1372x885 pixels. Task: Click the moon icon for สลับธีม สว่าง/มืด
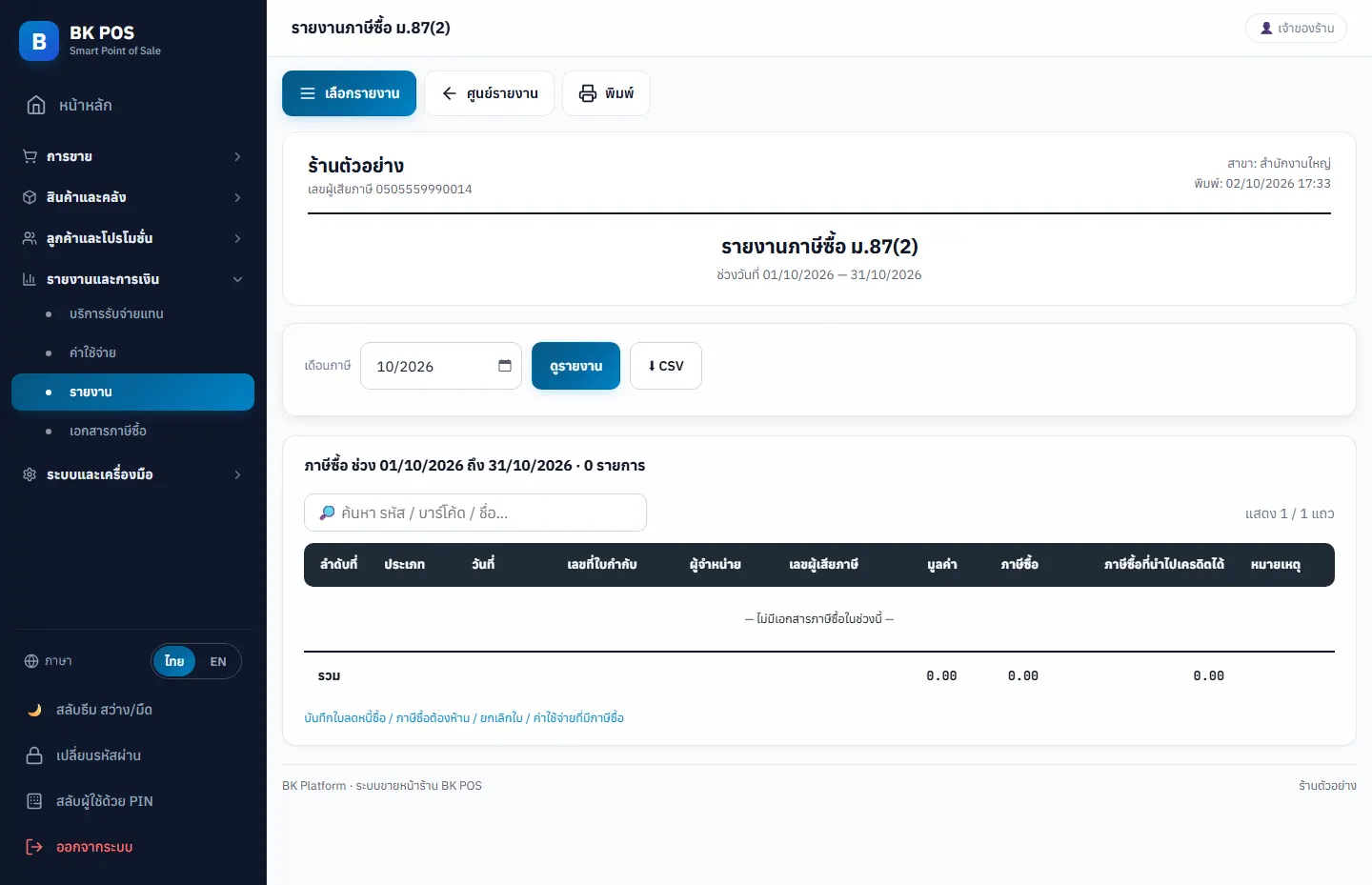pyautogui.click(x=34, y=710)
